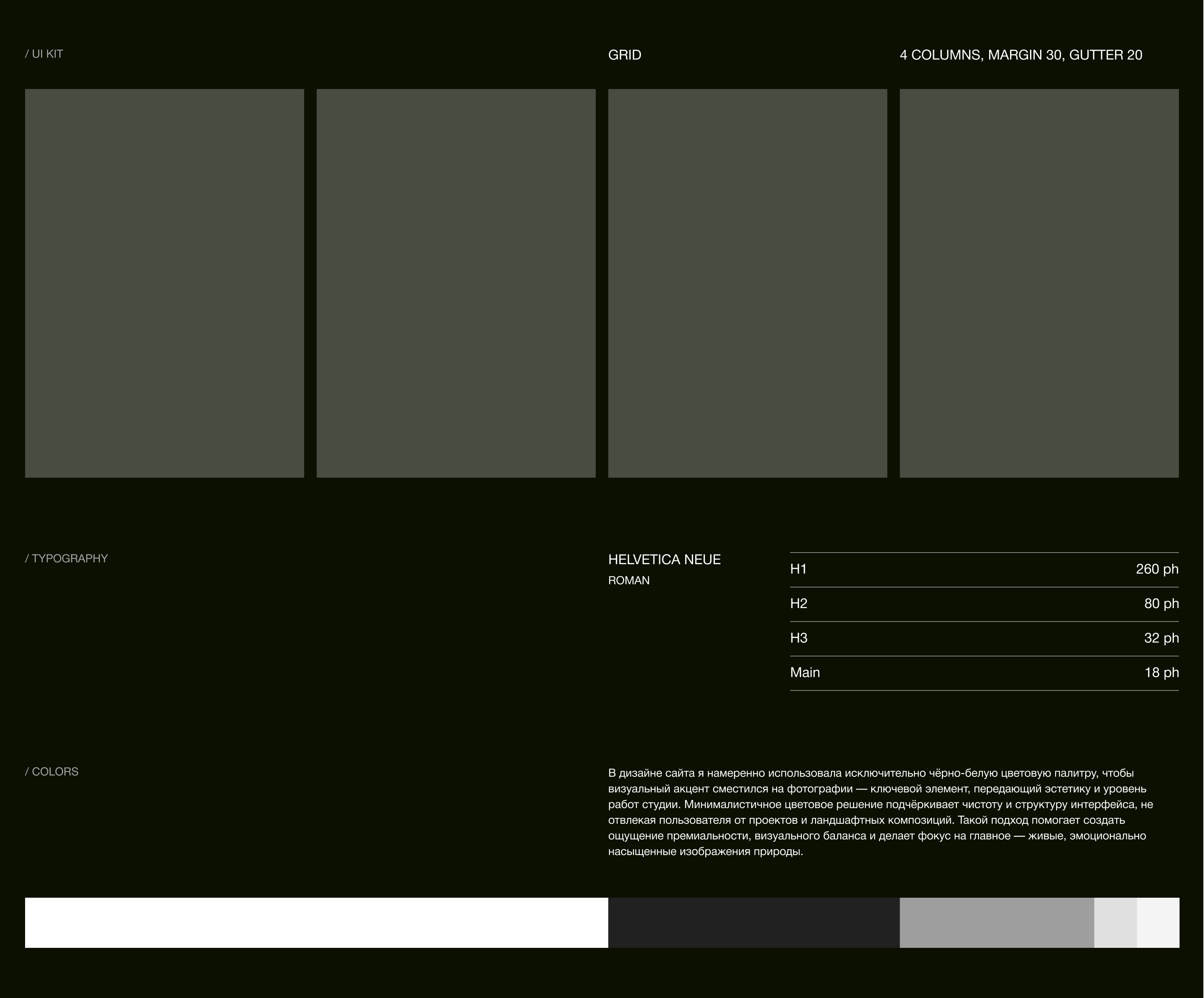Select the off-white rightmost color swatch
This screenshot has width=1204, height=998.
1158,922
